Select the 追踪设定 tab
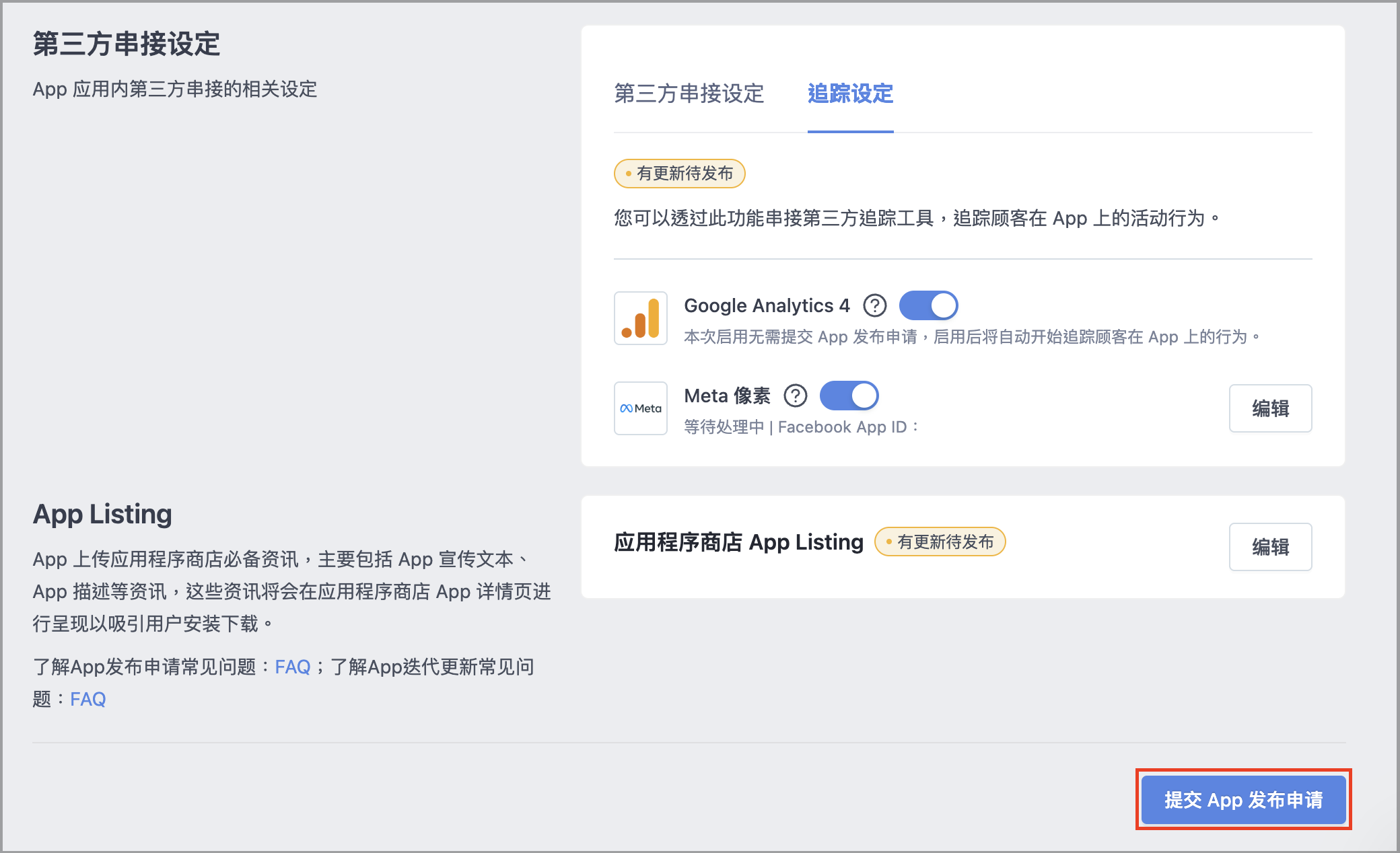Image resolution: width=1400 pixels, height=853 pixels. (x=850, y=94)
